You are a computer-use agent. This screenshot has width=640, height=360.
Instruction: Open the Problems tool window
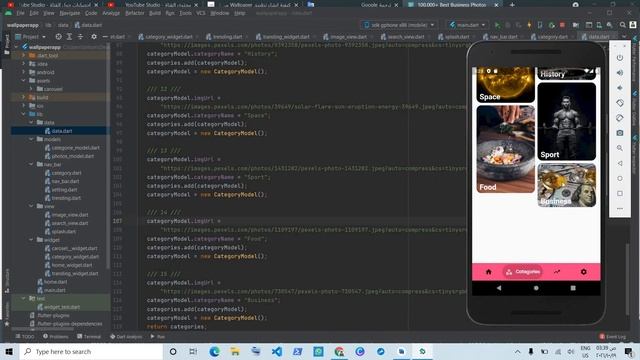tap(56, 337)
